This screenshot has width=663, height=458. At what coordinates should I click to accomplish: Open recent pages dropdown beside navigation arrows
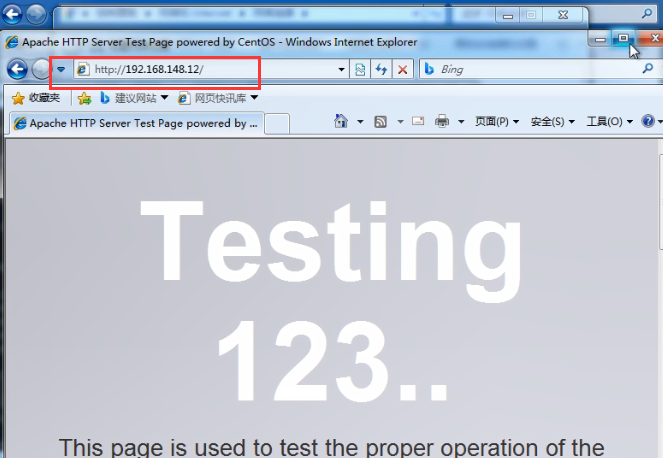coord(61,69)
